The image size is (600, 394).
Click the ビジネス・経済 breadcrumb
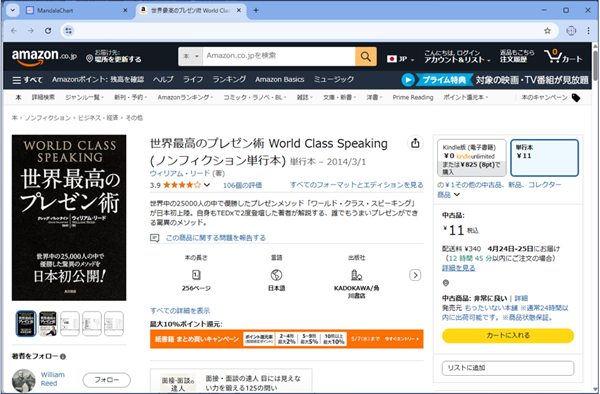click(x=98, y=118)
